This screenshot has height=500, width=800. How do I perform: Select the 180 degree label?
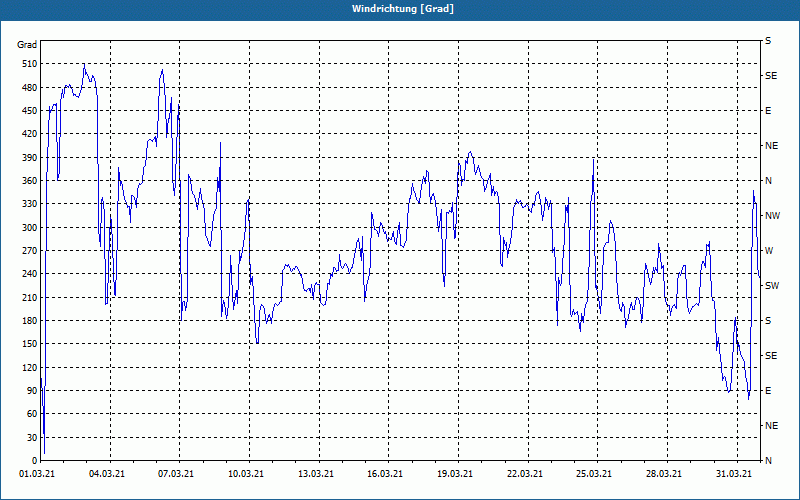point(29,321)
